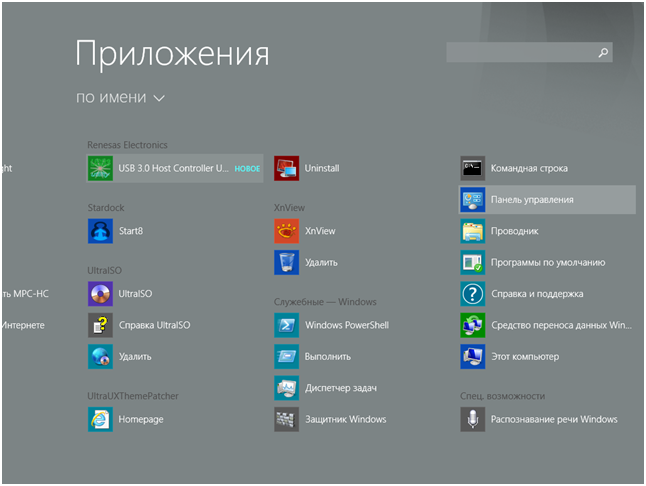This screenshot has width=646, height=486.
Task: Click the Uninstall app icon
Action: pyautogui.click(x=287, y=168)
